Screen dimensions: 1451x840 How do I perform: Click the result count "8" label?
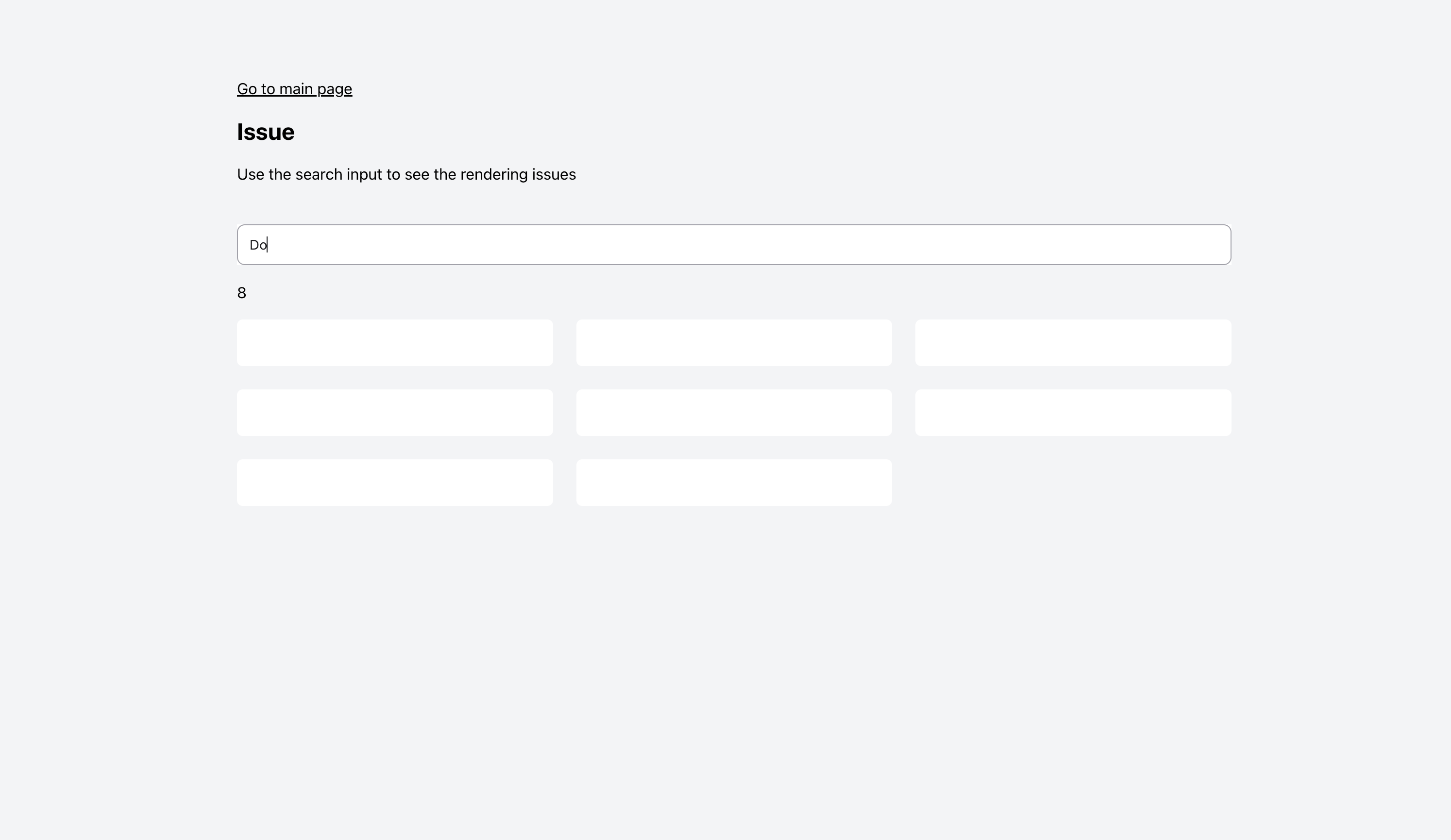click(241, 292)
